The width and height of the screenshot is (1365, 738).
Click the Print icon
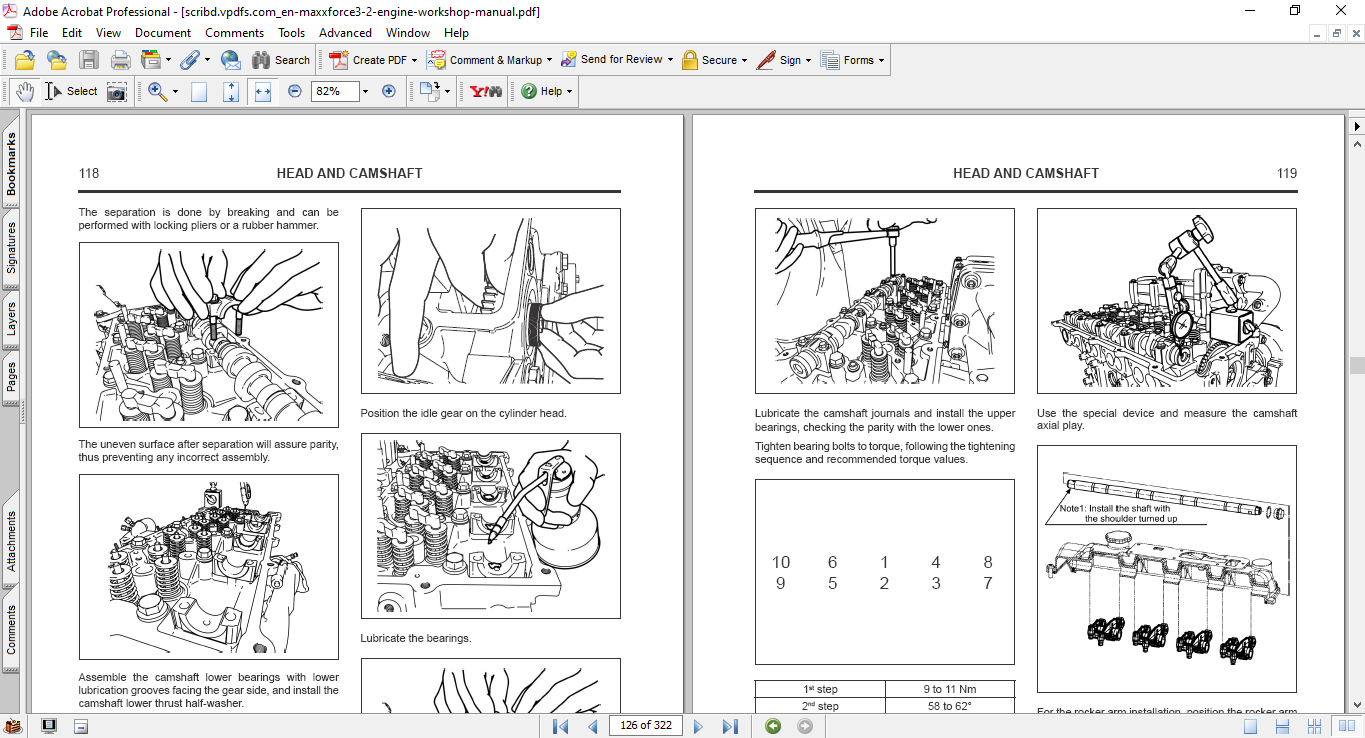pyautogui.click(x=120, y=60)
